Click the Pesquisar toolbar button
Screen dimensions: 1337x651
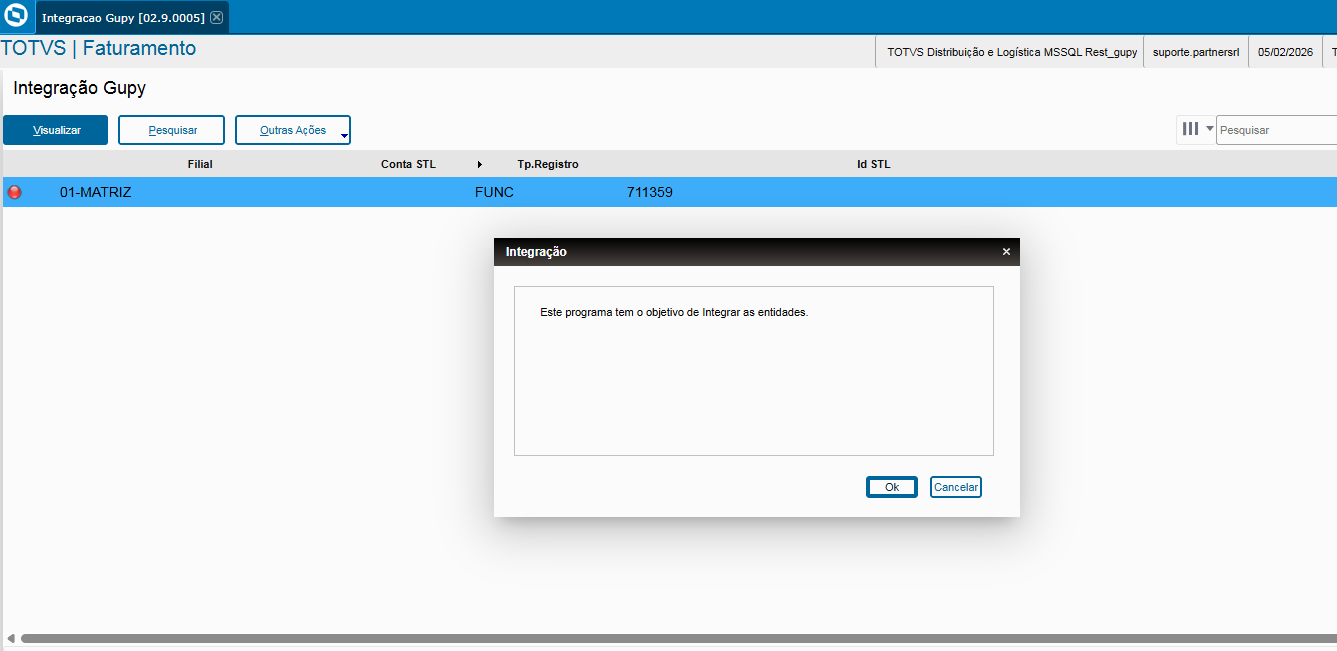(x=172, y=130)
